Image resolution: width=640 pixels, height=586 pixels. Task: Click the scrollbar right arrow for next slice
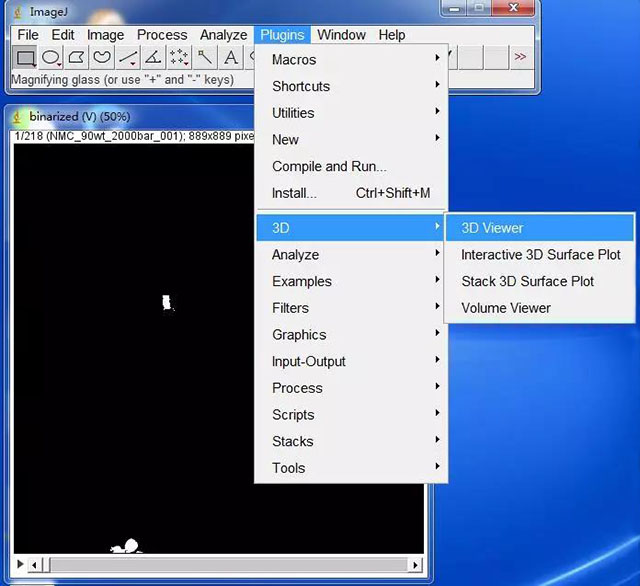click(x=417, y=566)
